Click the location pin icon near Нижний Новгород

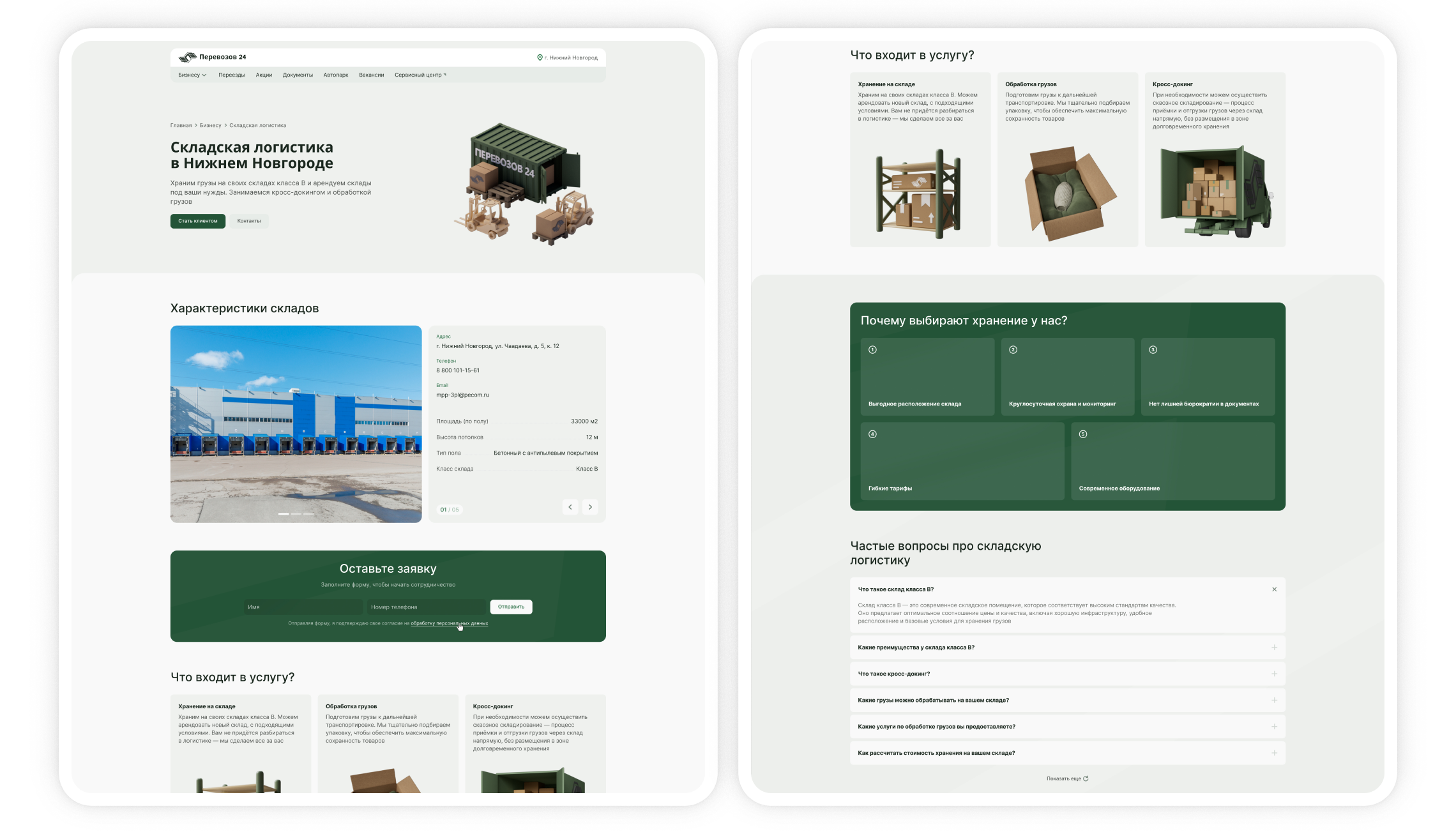540,57
